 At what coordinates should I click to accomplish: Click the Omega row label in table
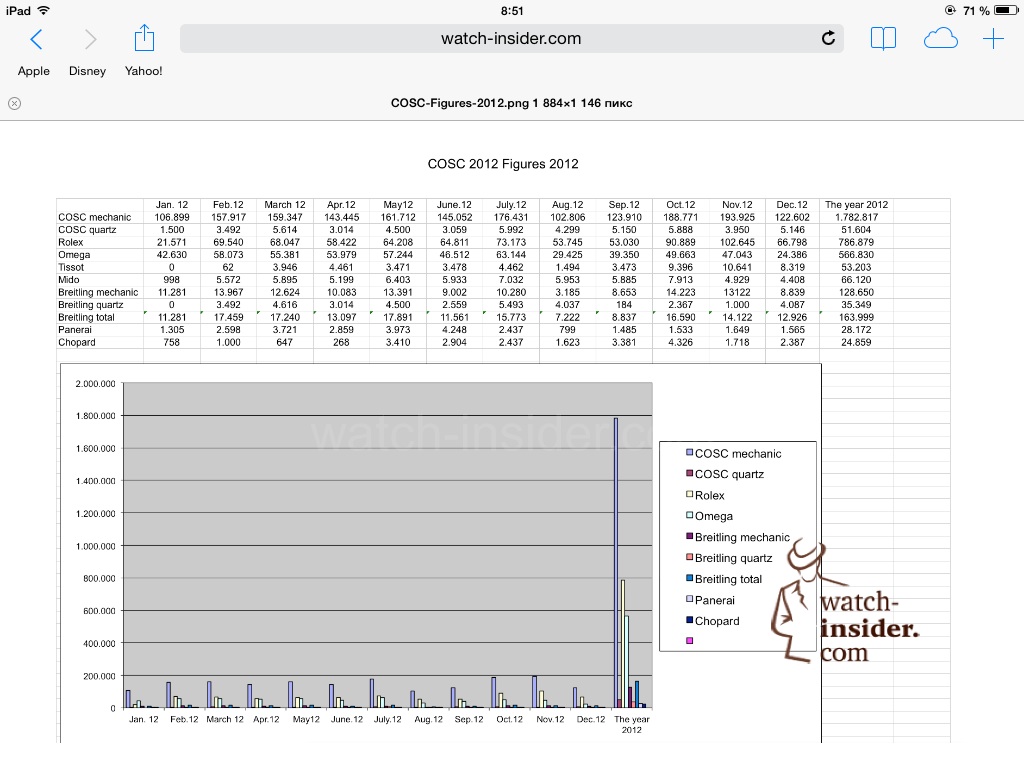[75, 255]
